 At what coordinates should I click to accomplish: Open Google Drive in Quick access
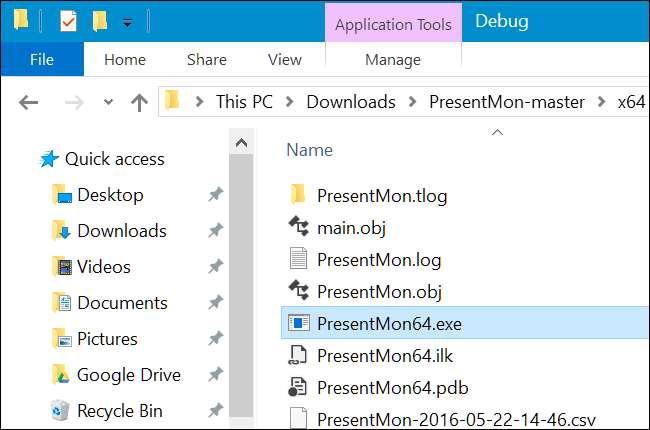tap(128, 375)
